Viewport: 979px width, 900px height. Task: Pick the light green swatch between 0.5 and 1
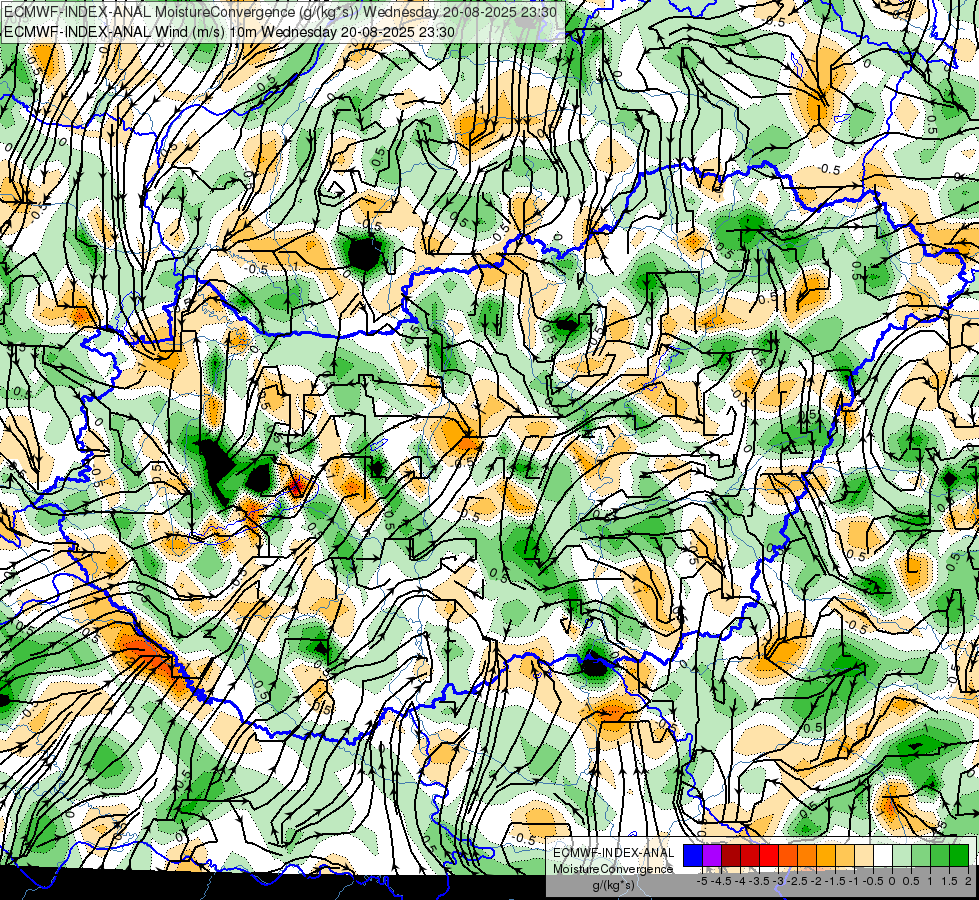click(921, 856)
